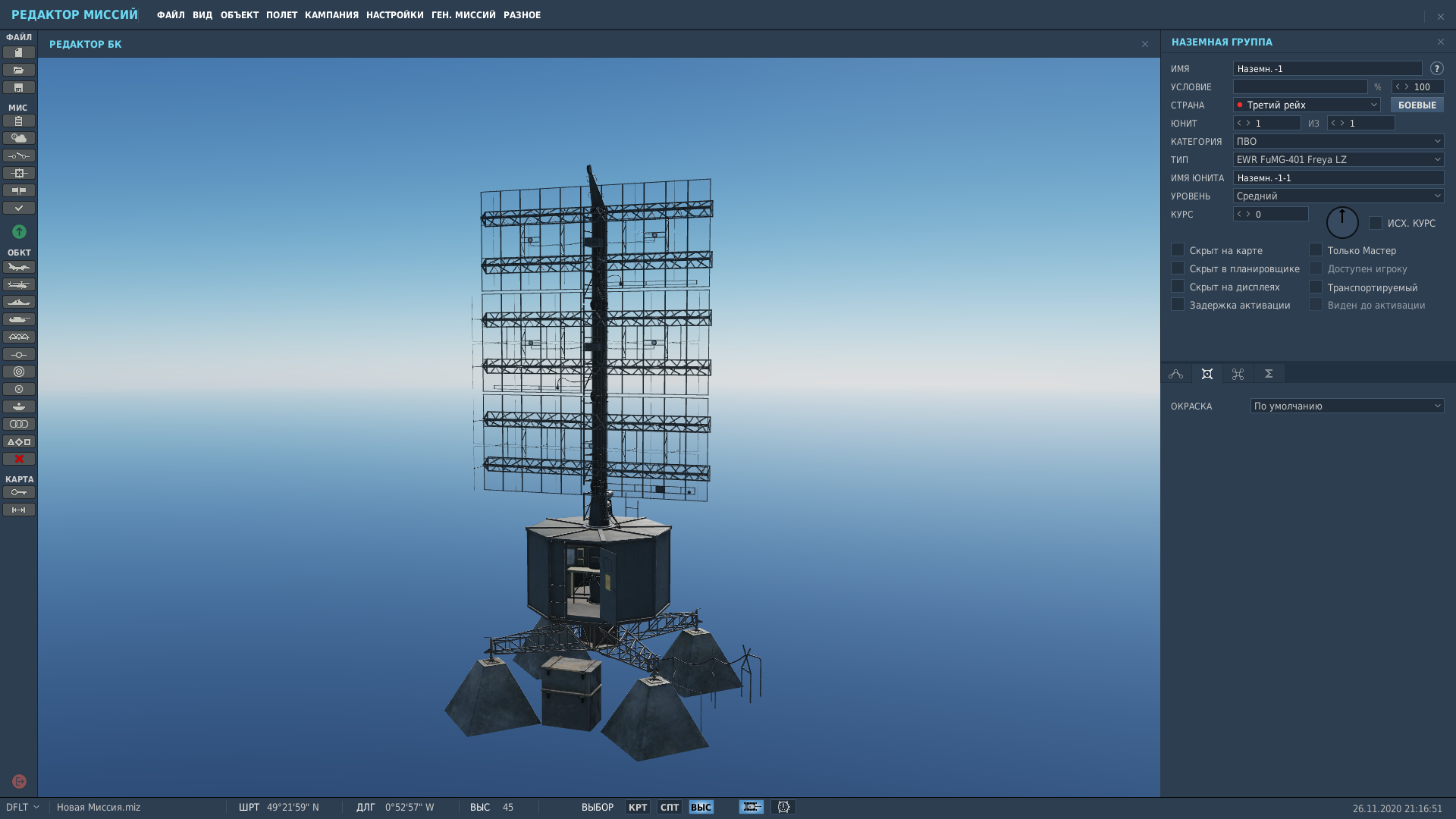Viewport: 1456px width, 819px height.
Task: Open the sigma summary tab icon
Action: click(x=1269, y=373)
